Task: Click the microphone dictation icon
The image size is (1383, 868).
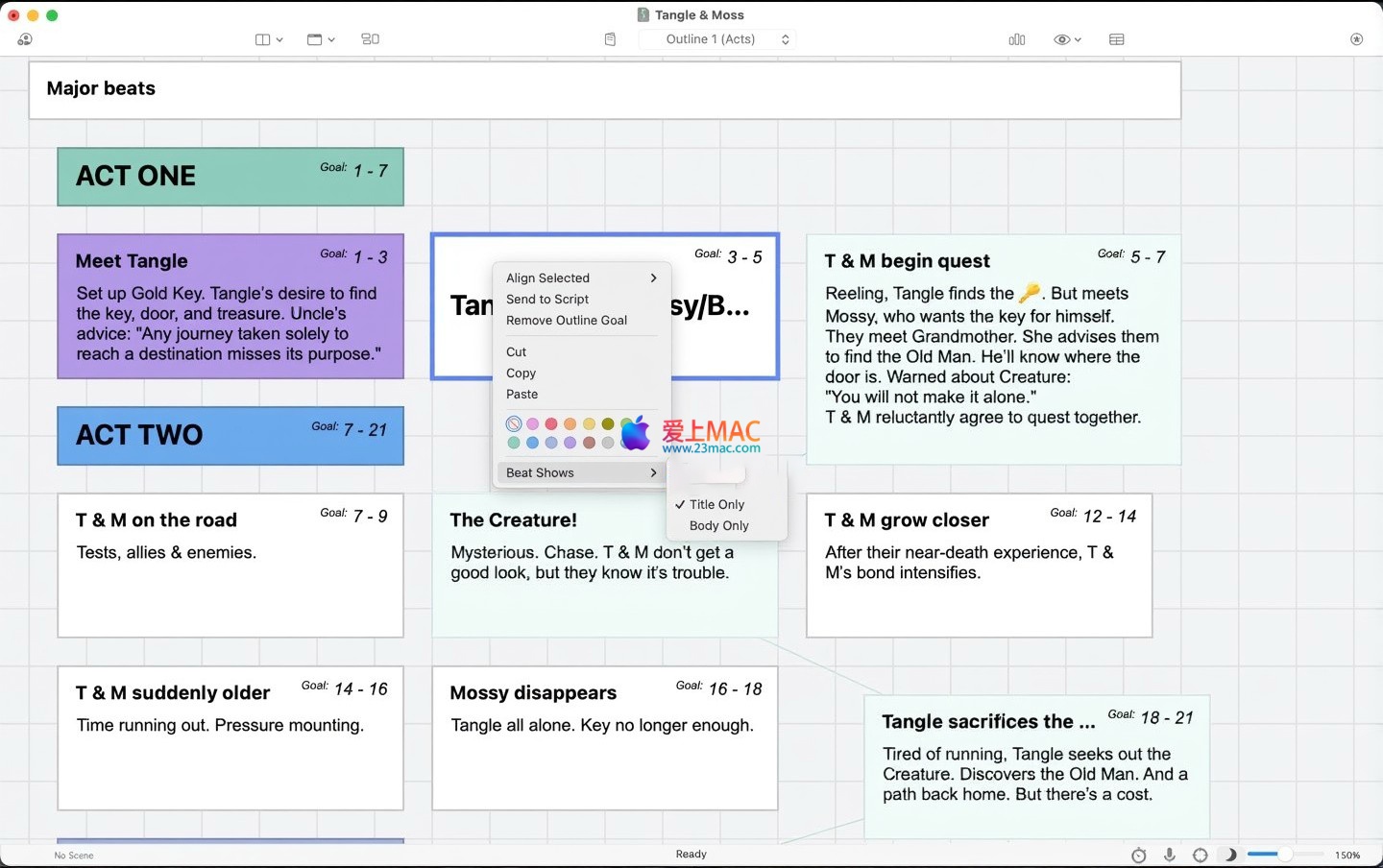Action: point(1170,855)
